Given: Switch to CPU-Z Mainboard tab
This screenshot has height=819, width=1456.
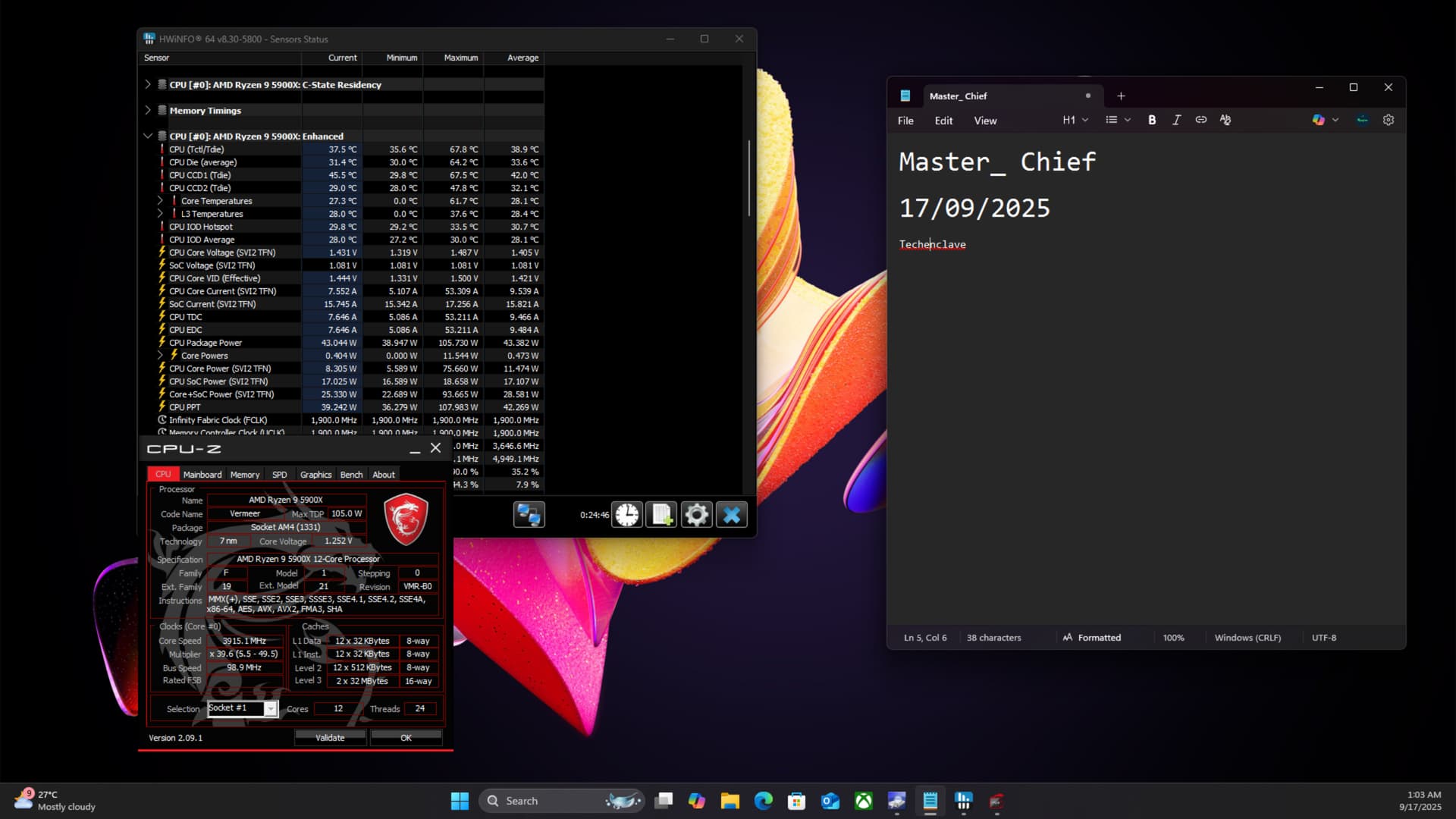Looking at the screenshot, I should click(202, 475).
